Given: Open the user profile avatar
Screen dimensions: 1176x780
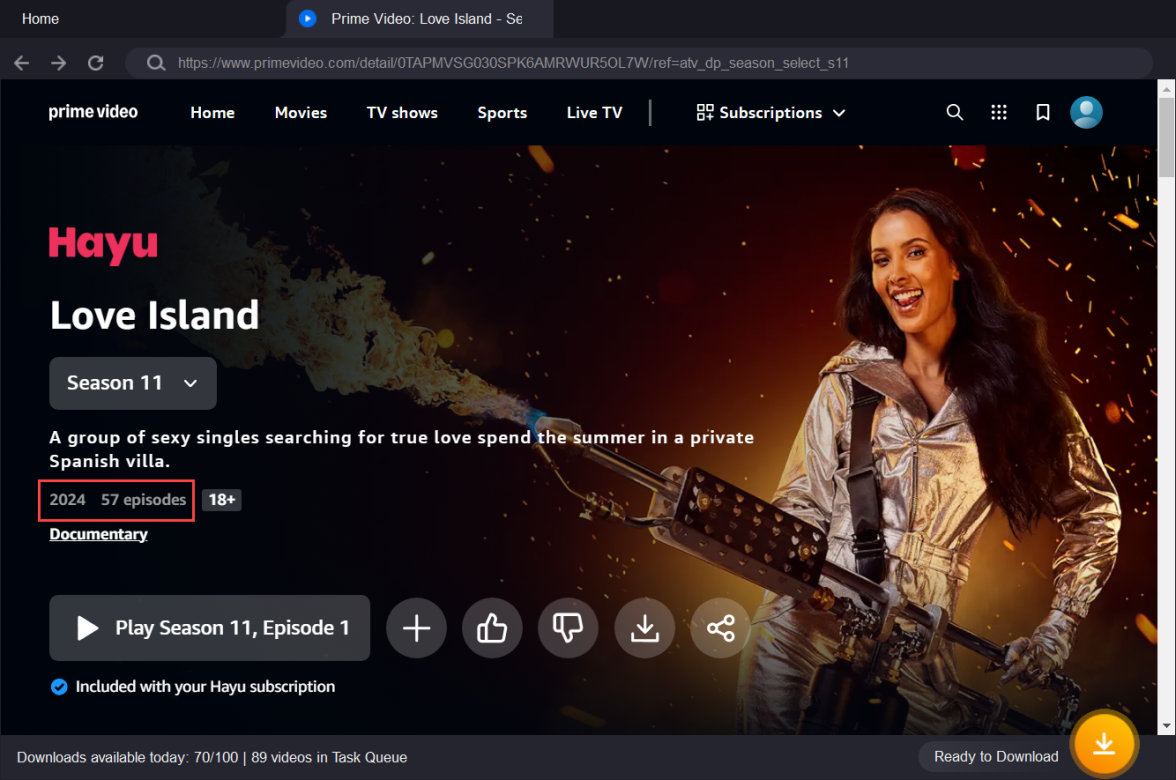Looking at the screenshot, I should point(1086,112).
